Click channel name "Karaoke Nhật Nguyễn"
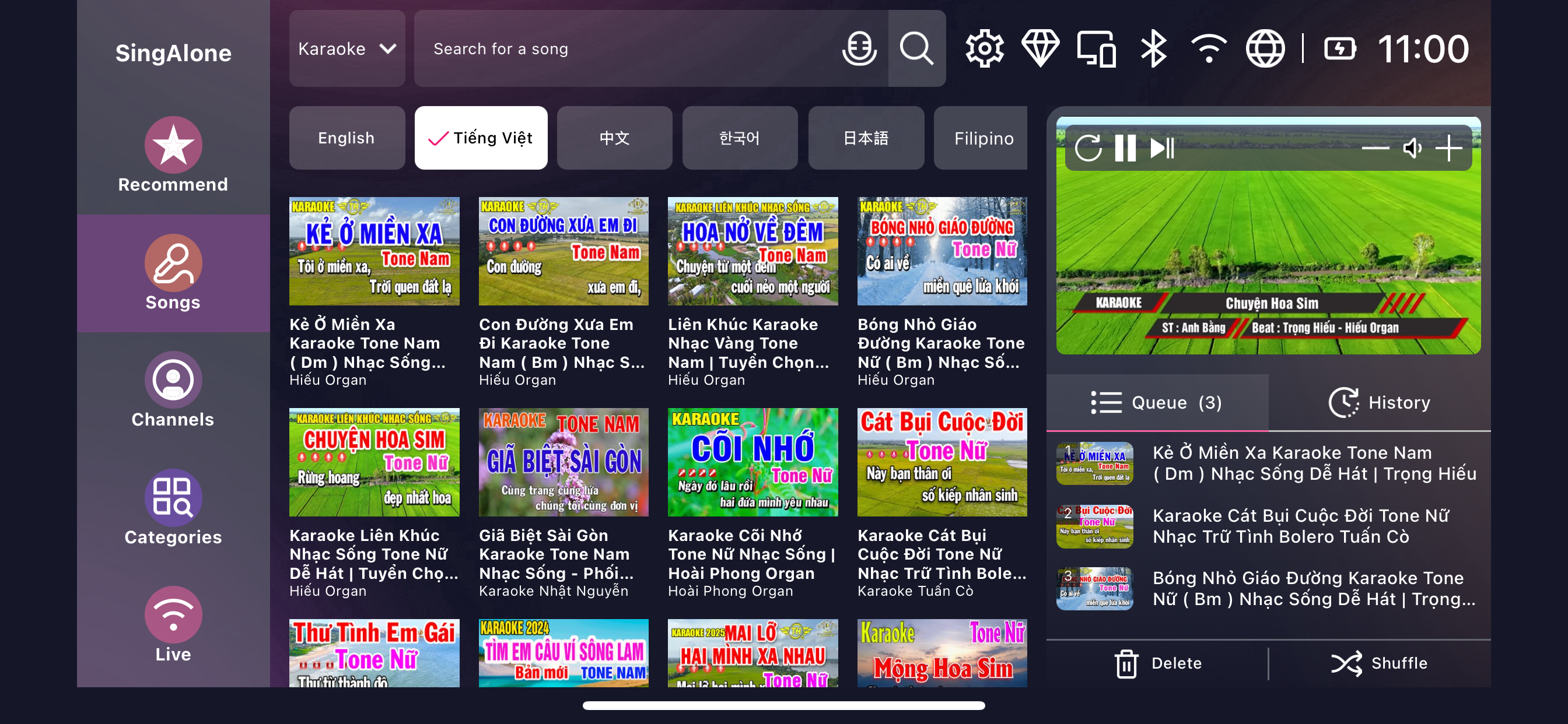 click(x=554, y=591)
